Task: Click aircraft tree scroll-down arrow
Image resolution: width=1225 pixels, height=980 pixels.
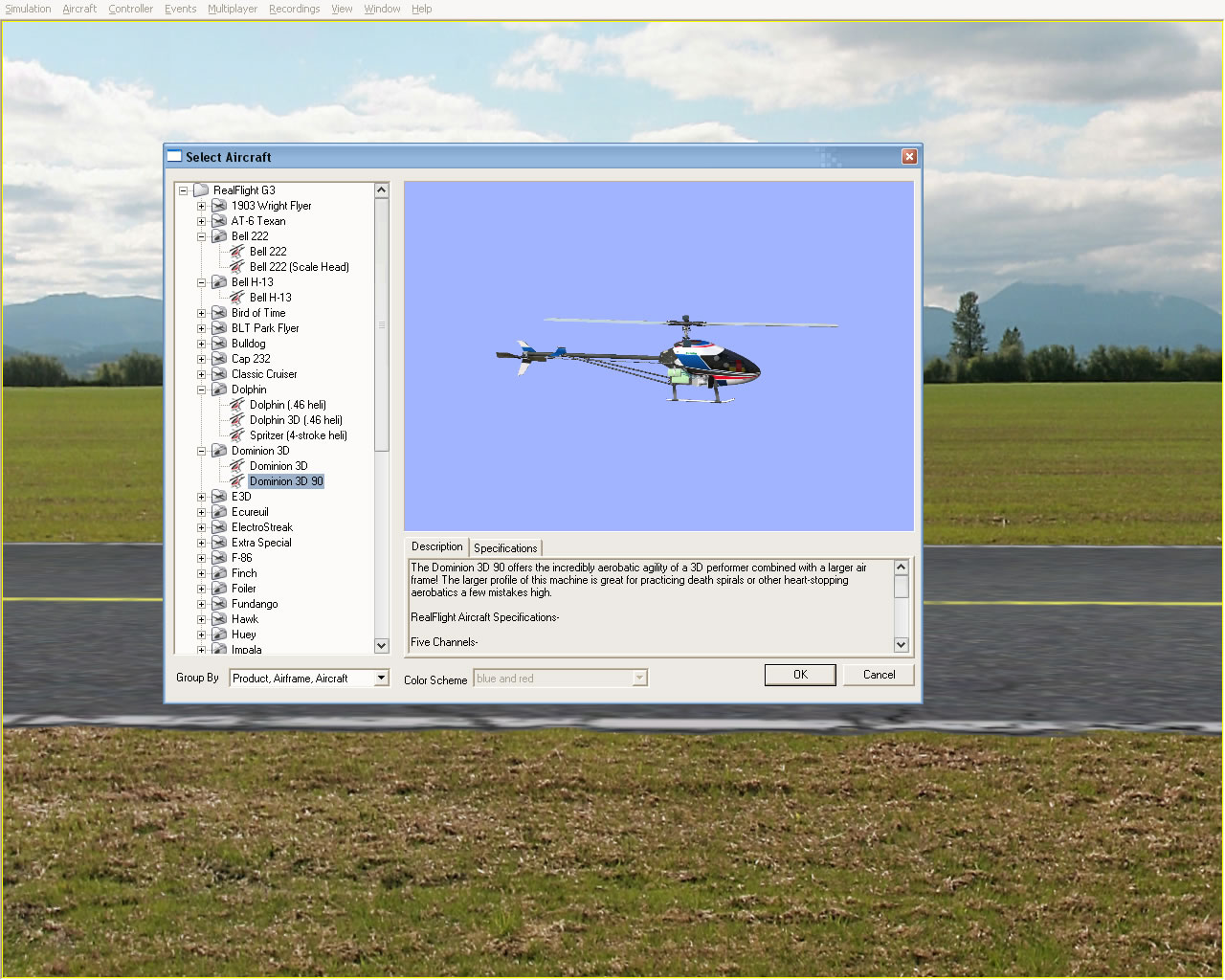Action: click(x=381, y=646)
